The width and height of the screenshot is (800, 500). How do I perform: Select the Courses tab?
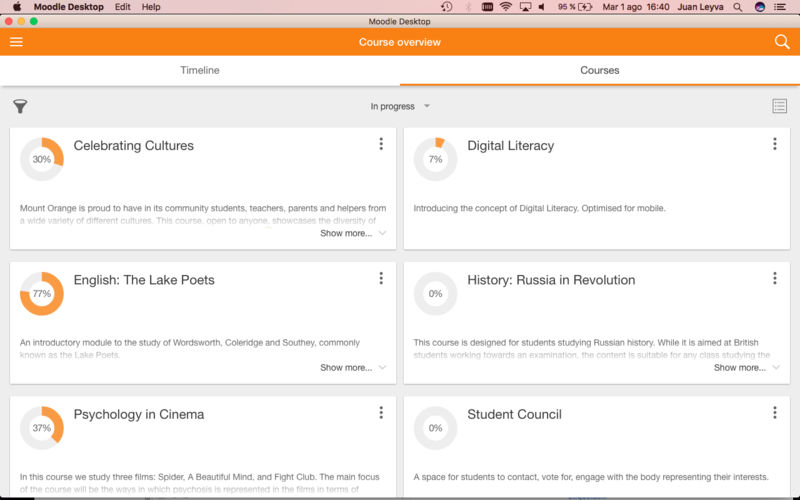pos(600,70)
